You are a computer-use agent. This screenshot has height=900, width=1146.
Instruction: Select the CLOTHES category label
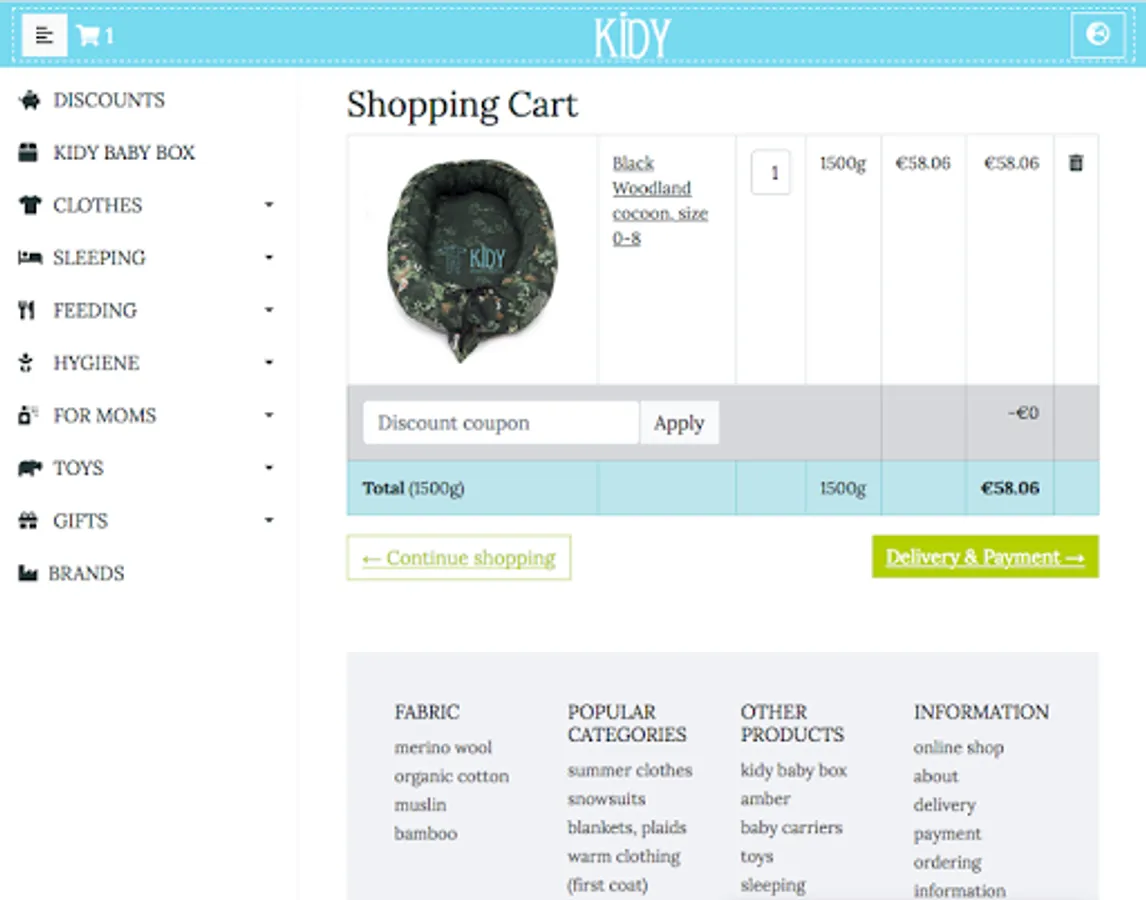[x=97, y=205]
